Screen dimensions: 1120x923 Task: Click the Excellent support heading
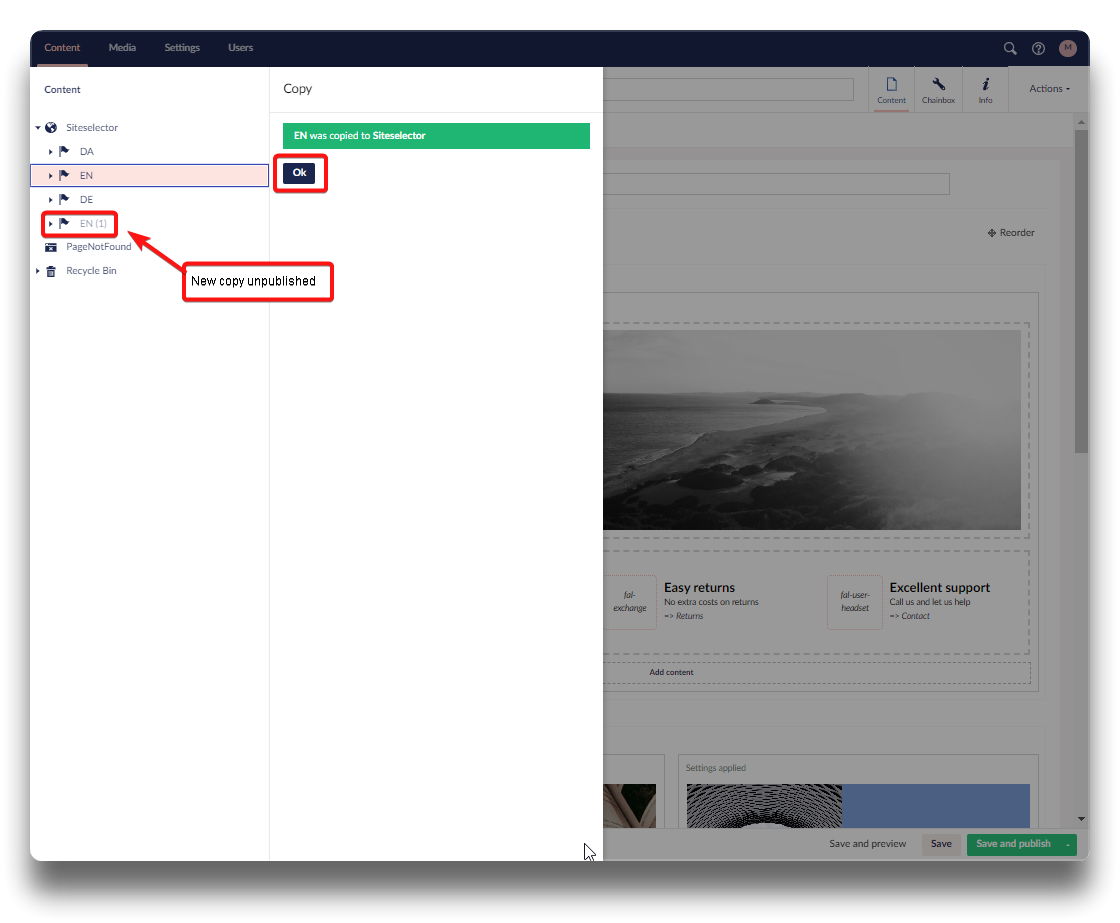tap(939, 587)
